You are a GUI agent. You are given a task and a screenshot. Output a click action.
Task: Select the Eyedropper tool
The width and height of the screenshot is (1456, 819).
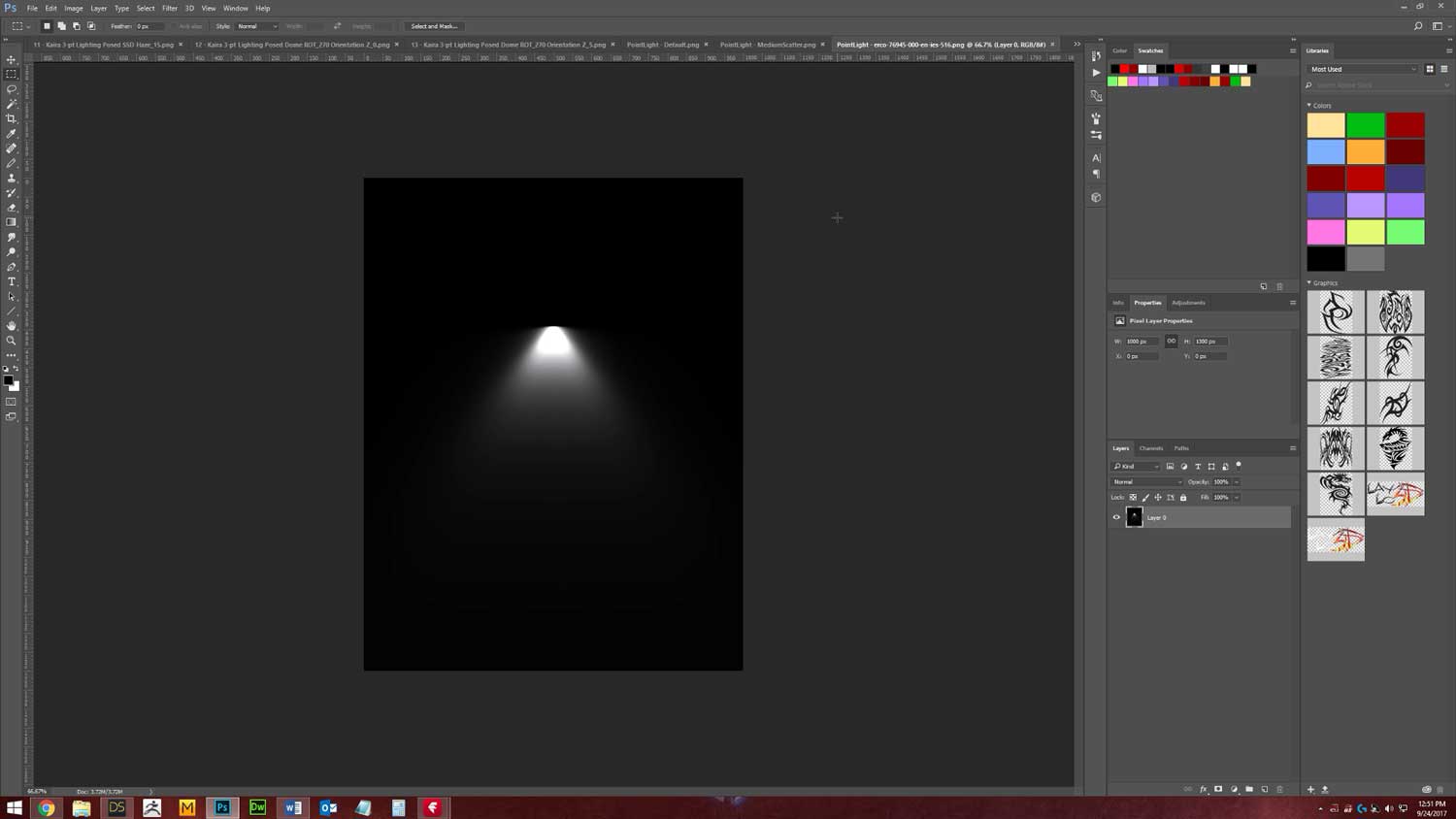tap(12, 134)
